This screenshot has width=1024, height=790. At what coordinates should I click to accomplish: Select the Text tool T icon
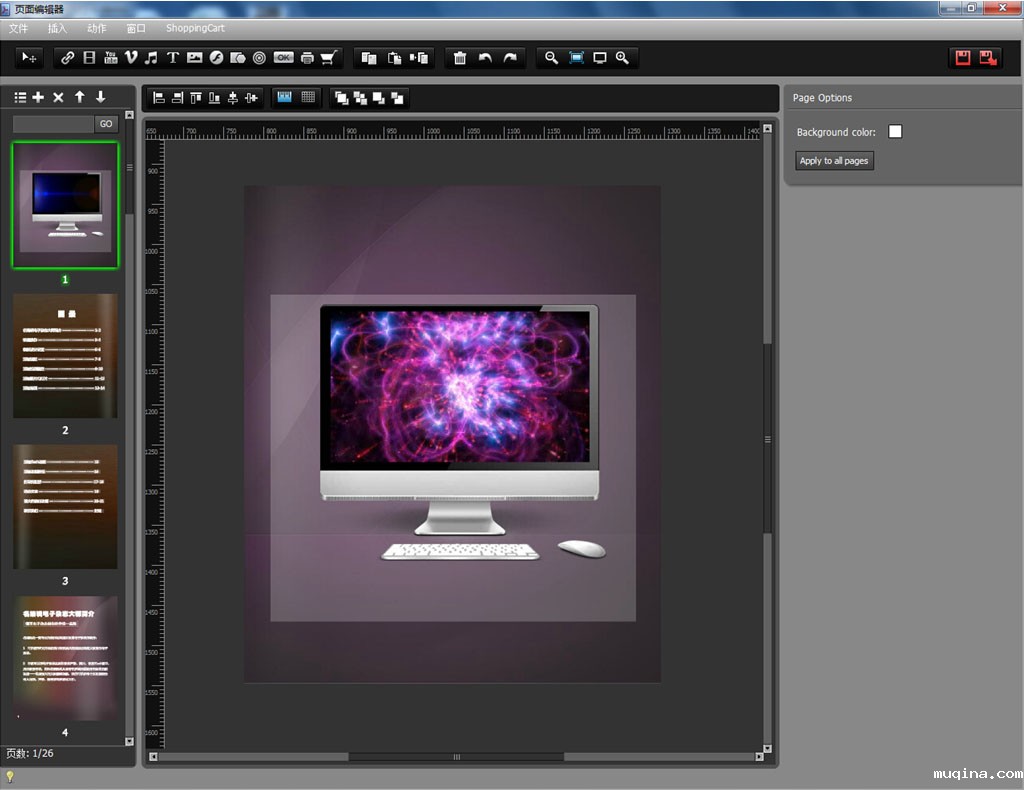(x=173, y=58)
